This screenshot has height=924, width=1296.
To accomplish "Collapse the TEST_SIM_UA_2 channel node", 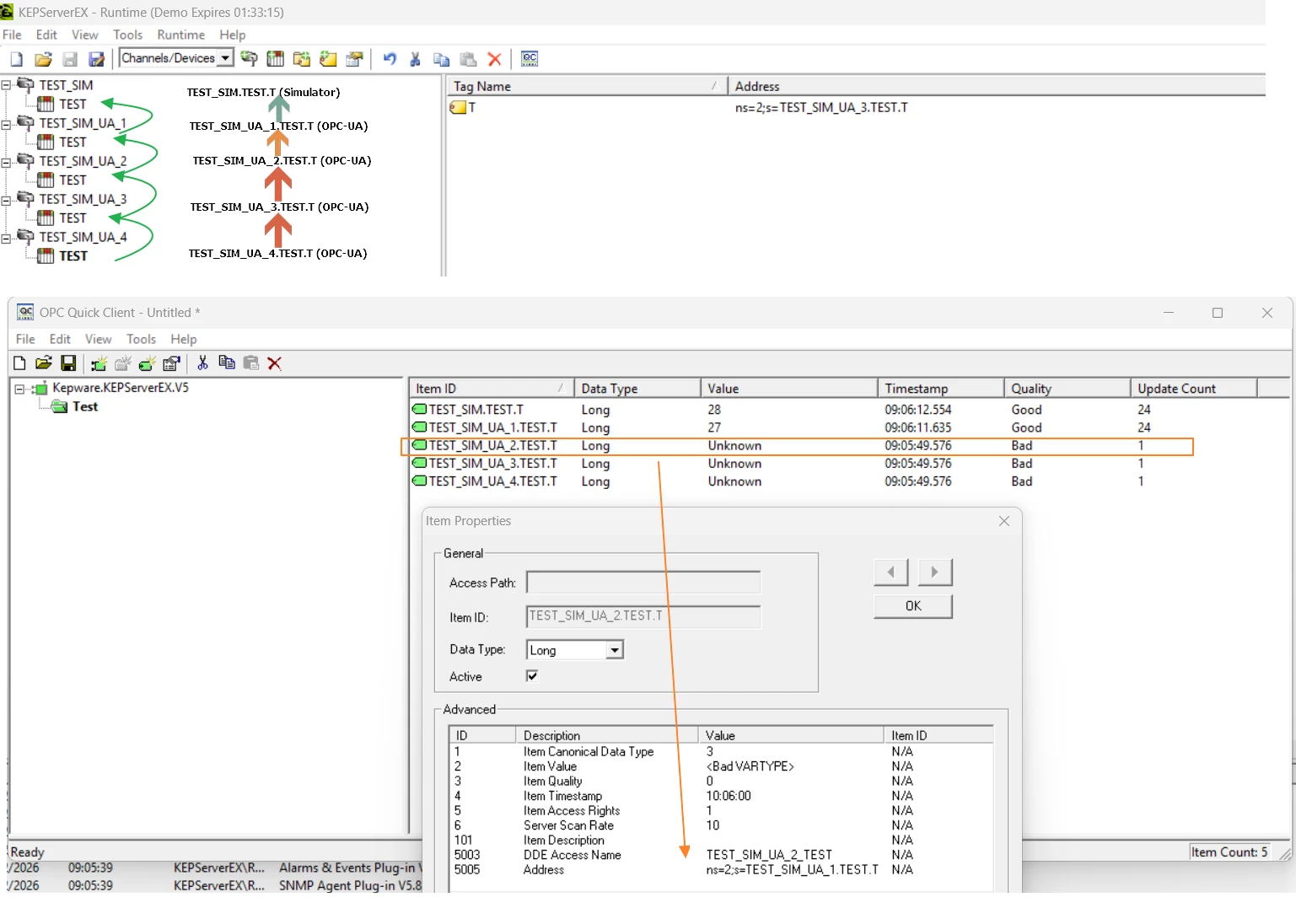I will click(x=6, y=161).
